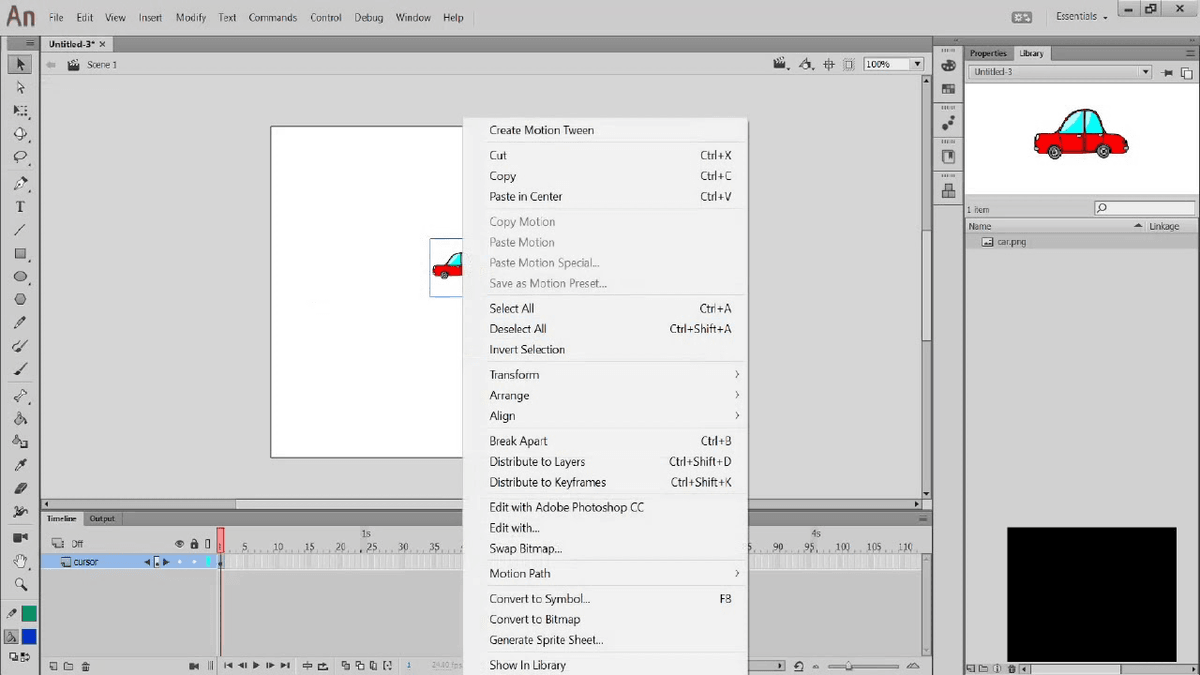Choose Create Motion Tween

pos(541,130)
